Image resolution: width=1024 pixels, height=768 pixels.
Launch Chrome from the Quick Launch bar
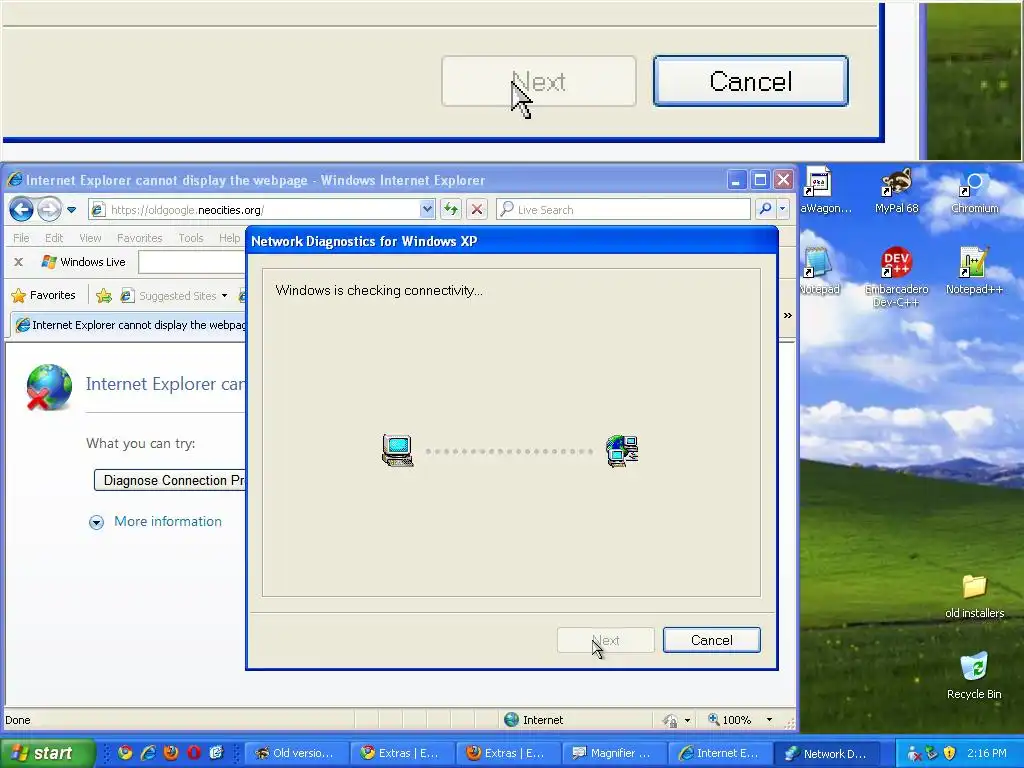click(125, 753)
